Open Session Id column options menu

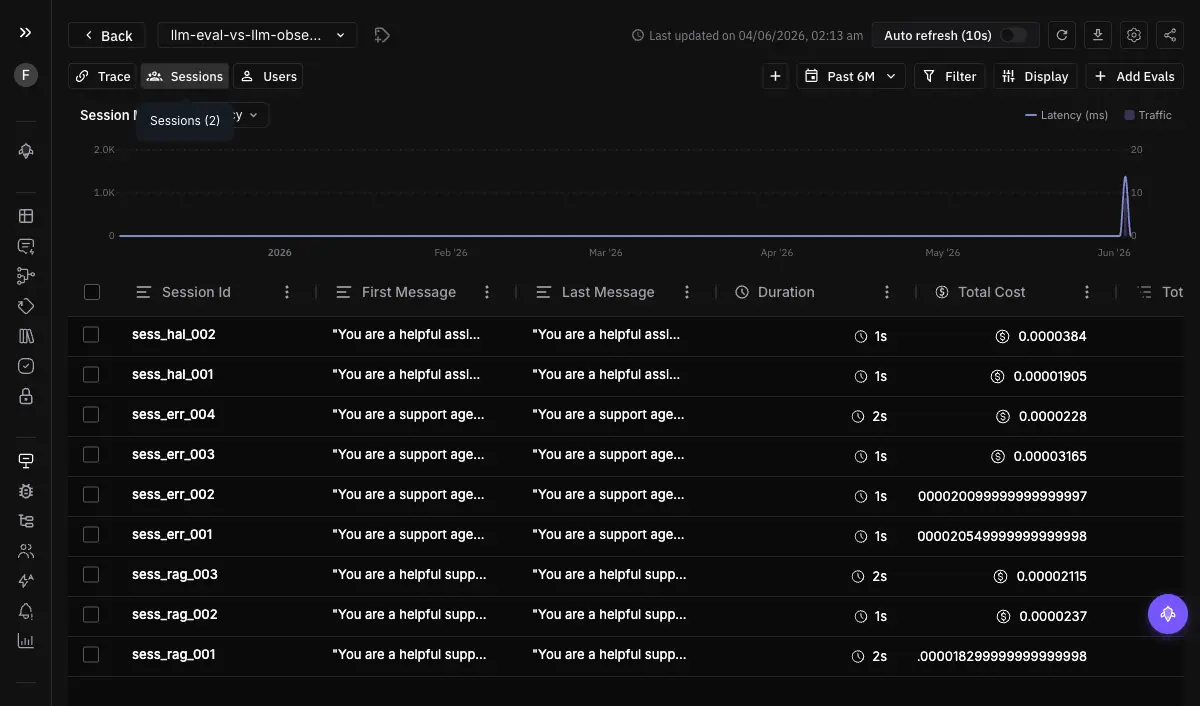(x=287, y=292)
